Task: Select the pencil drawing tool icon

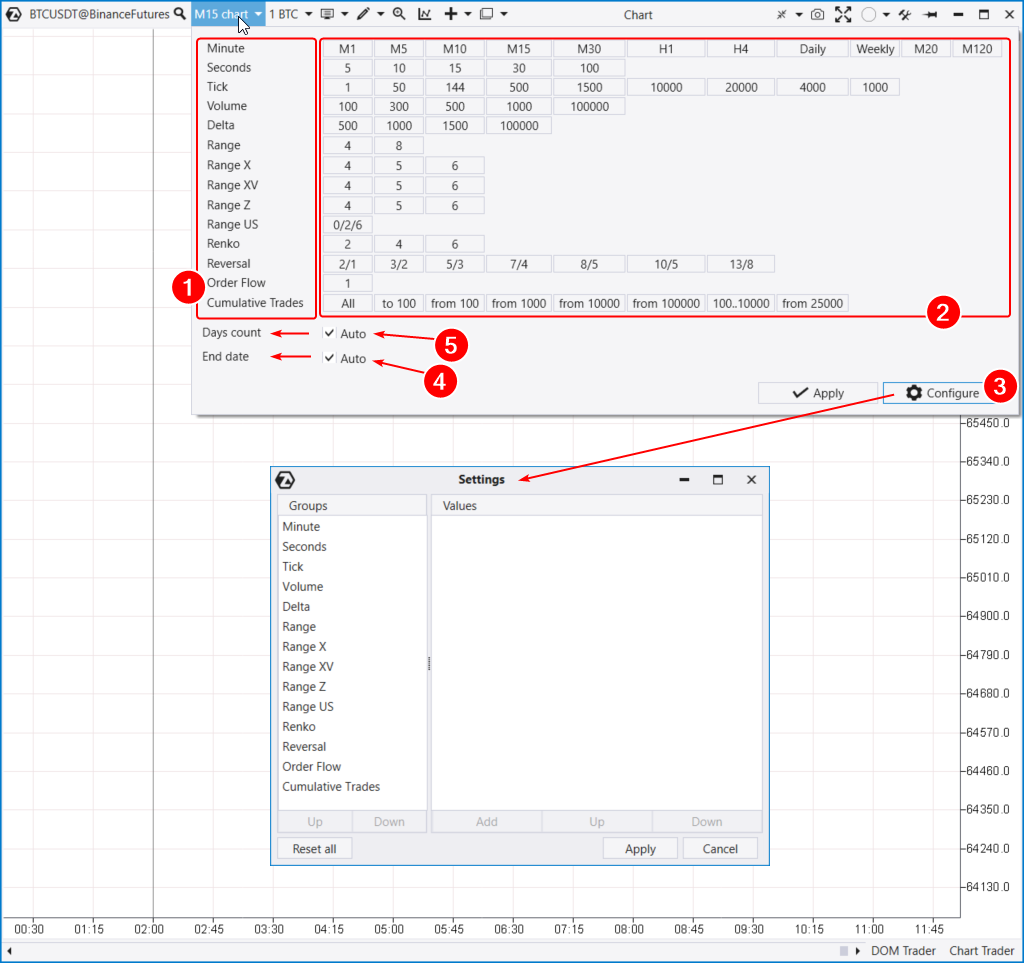Action: (362, 14)
